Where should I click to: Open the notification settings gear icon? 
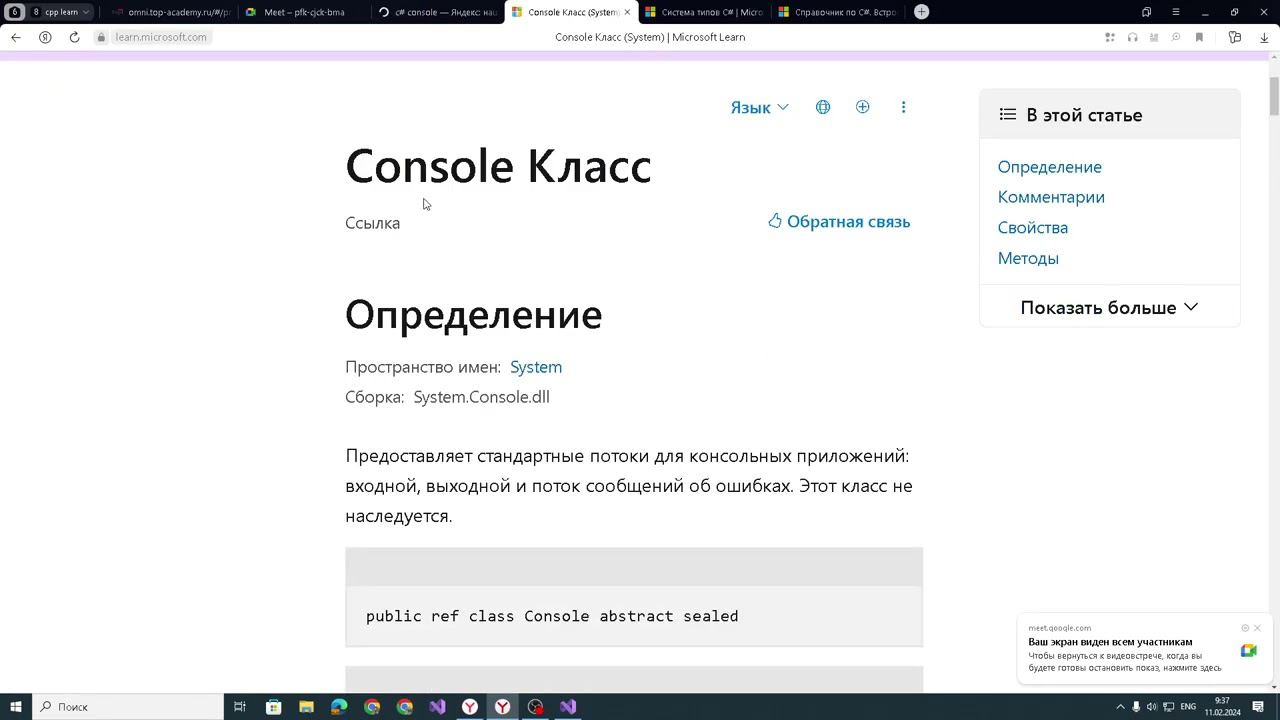click(1245, 628)
